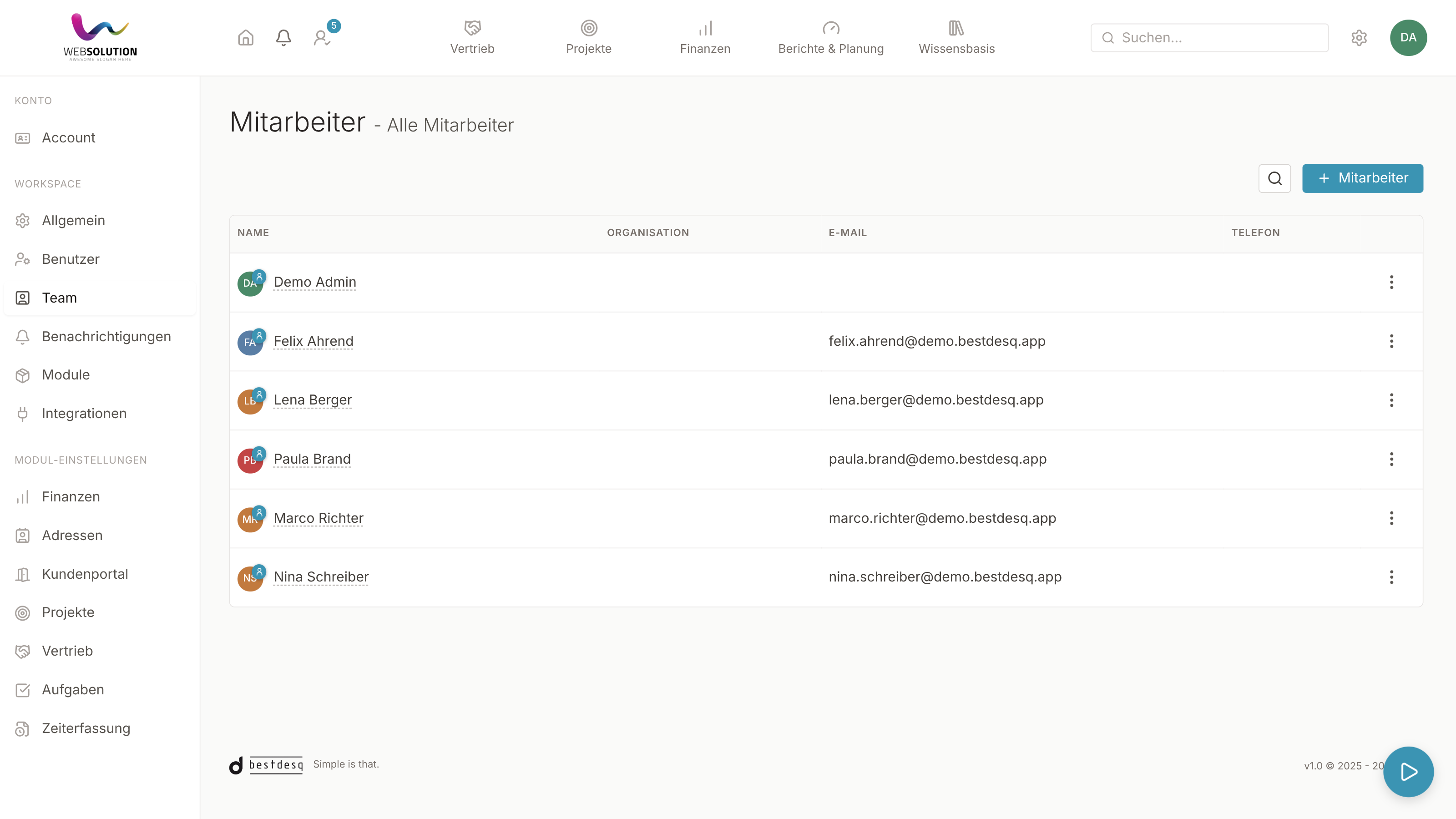Screen dimensions: 1456x819
Task: Open Allgemein workspace settings
Action: coord(100,220)
